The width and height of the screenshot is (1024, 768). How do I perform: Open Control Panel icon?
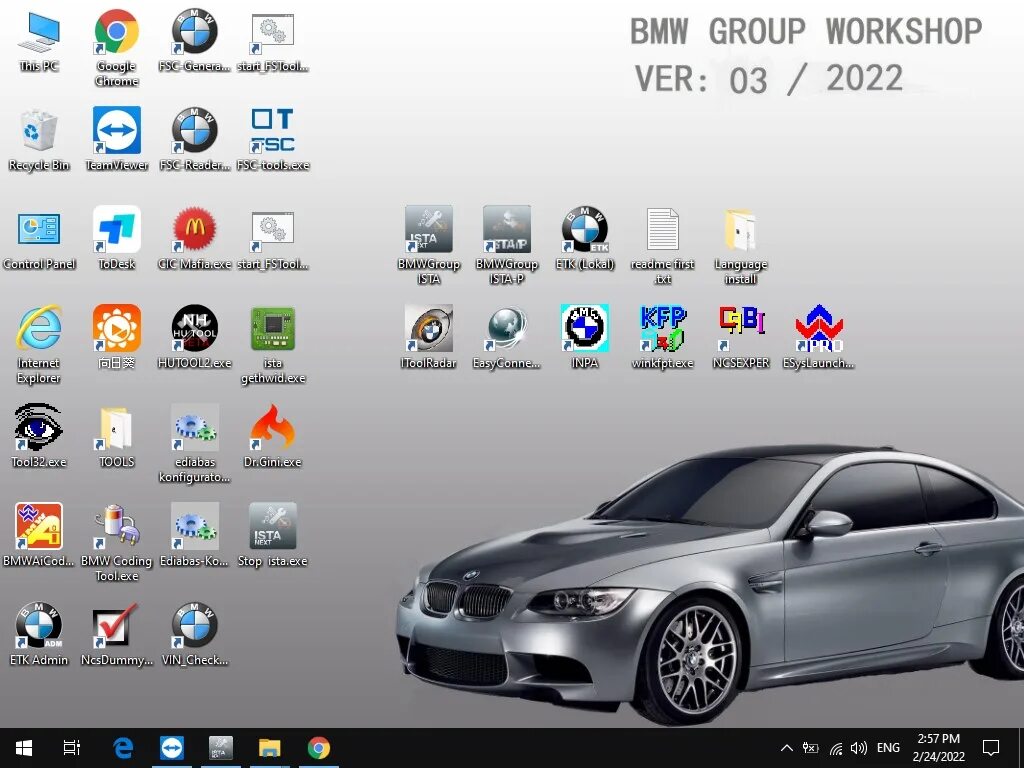pos(39,238)
